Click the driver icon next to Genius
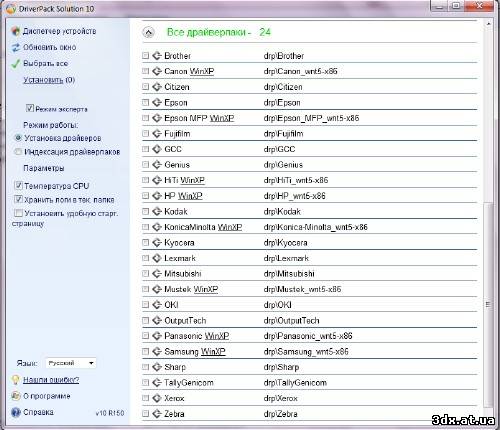Screen dimensions: 500x430 coord(157,165)
